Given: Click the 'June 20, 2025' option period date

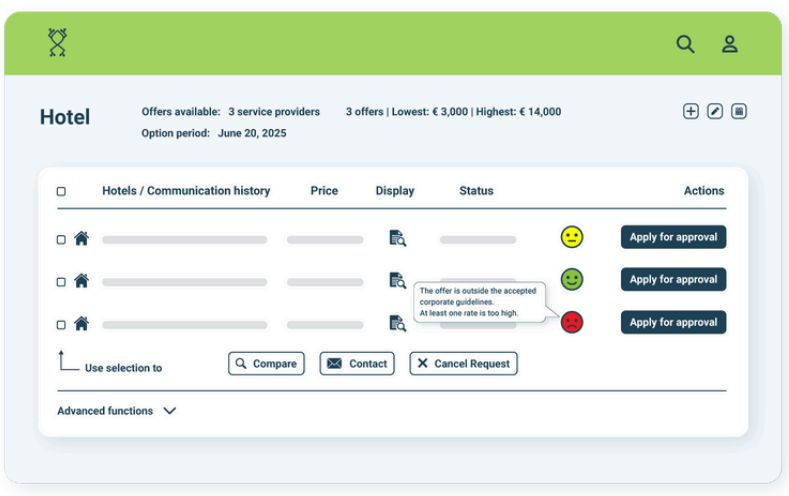Looking at the screenshot, I should pyautogui.click(x=252, y=133).
